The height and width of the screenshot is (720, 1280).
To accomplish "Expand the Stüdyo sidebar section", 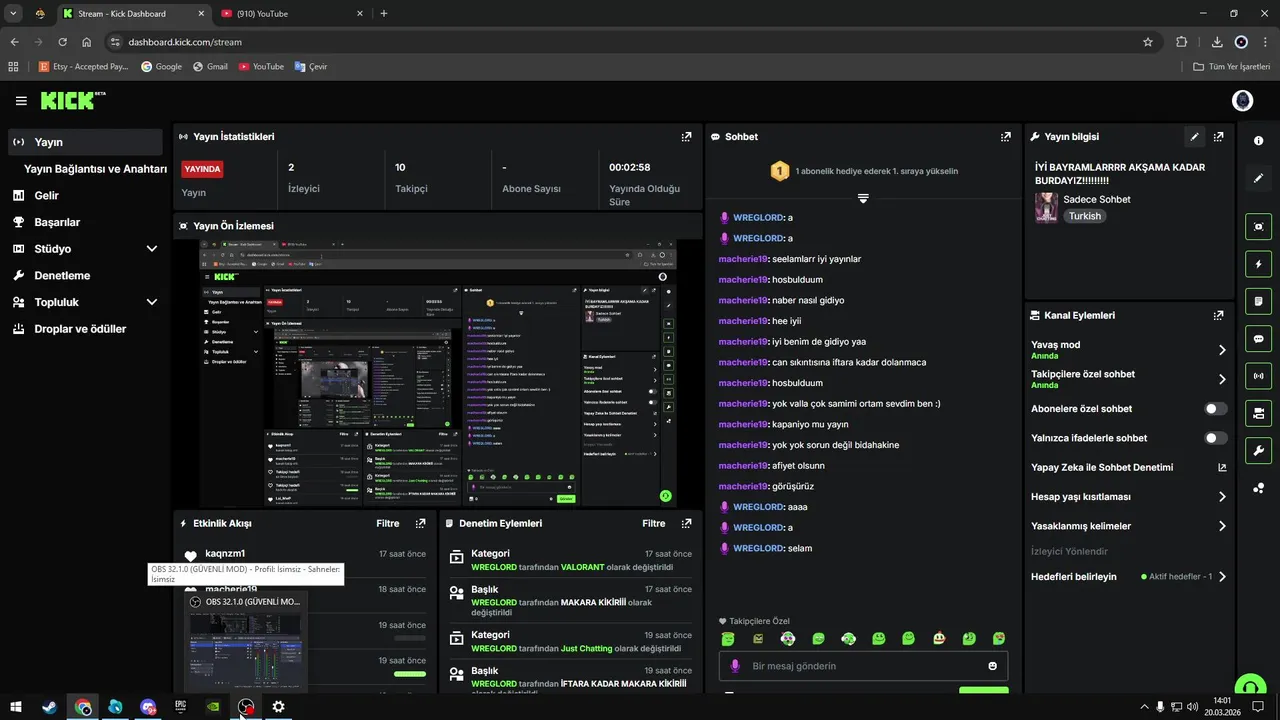I will point(152,249).
